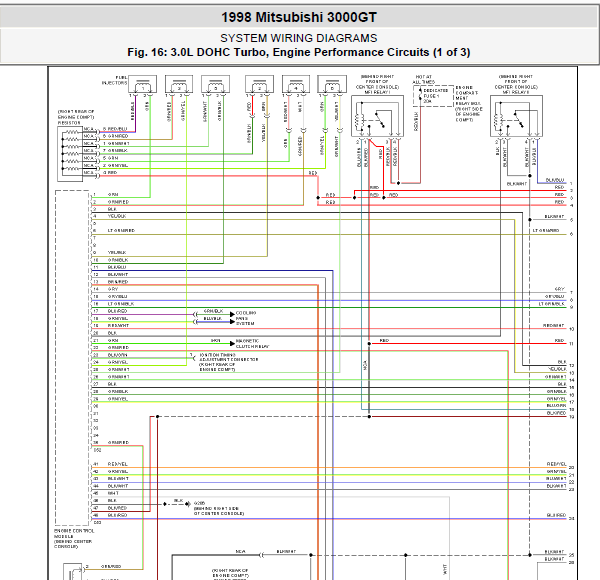600x580 pixels.
Task: Click the fuel injector symbol numbered 1
Action: (x=143, y=84)
